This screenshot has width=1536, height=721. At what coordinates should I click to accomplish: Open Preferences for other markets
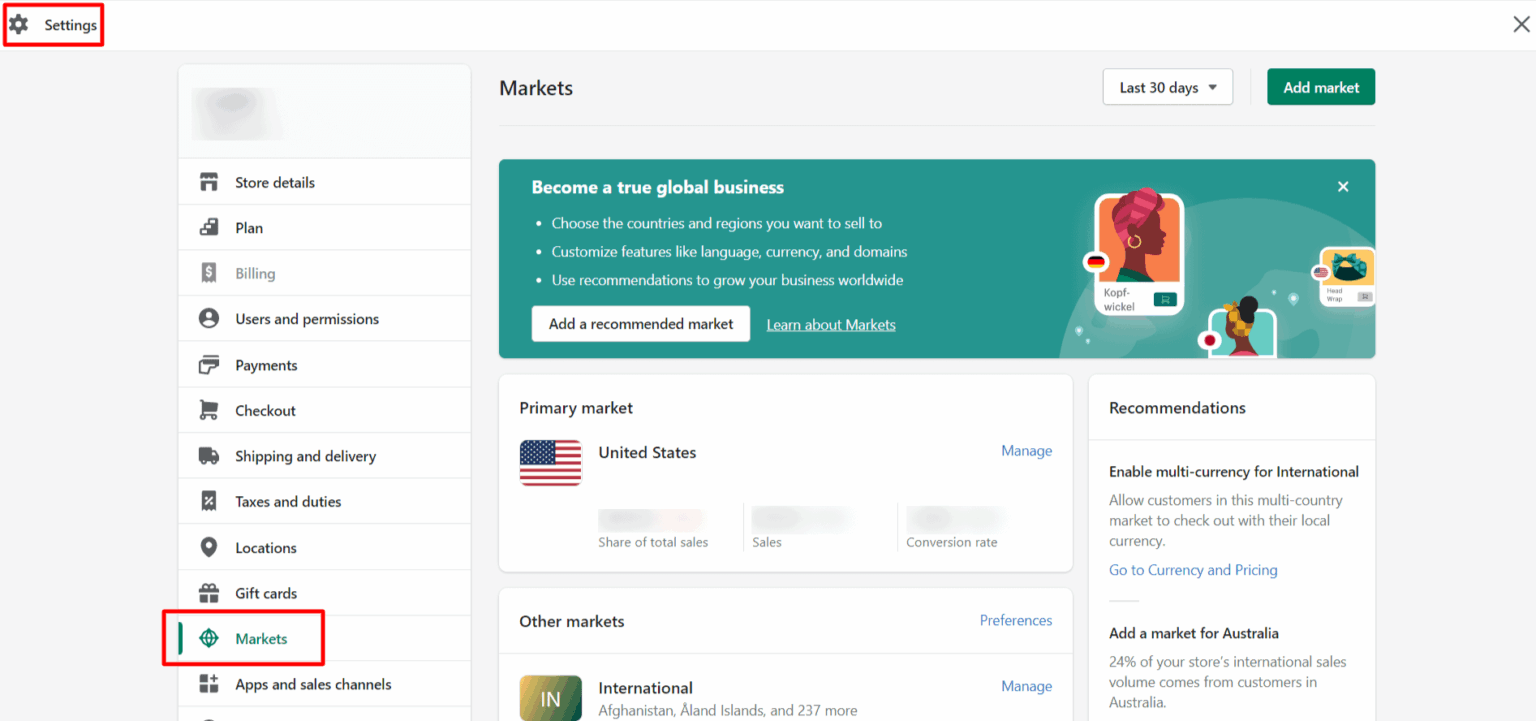[x=1015, y=620]
